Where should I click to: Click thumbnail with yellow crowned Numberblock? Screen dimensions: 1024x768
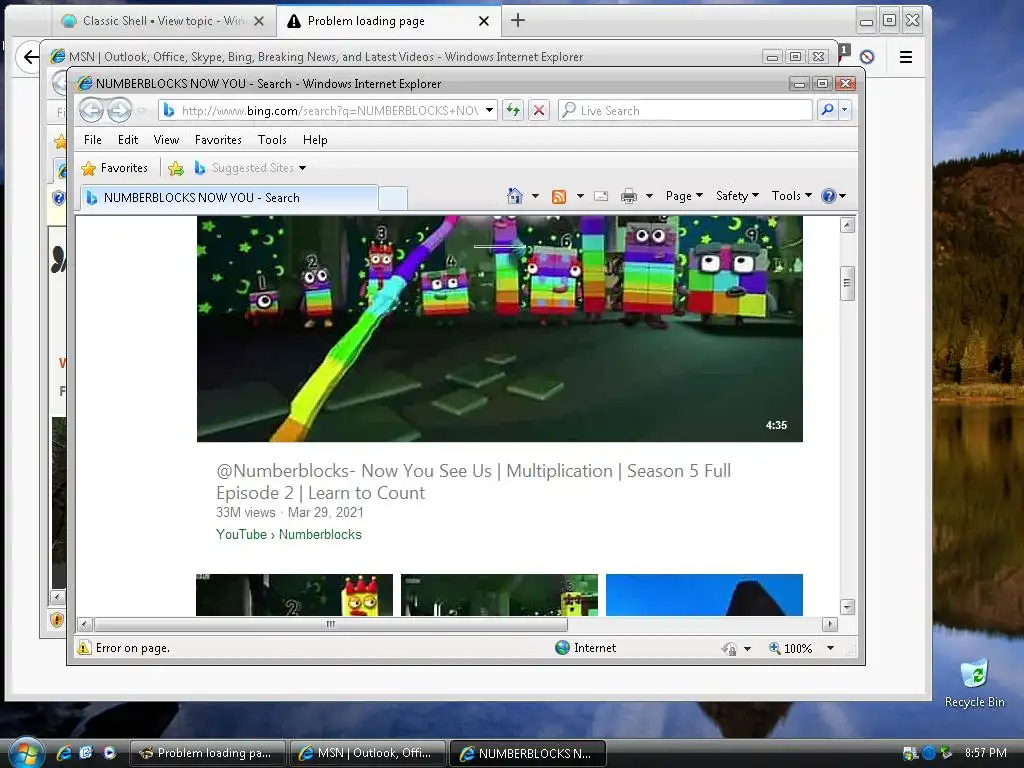(295, 595)
